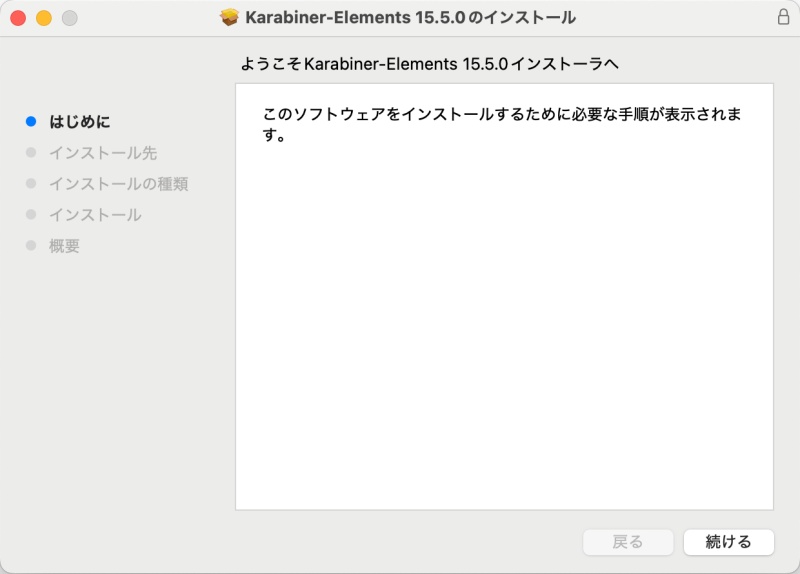Viewport: 800px width, 574px height.
Task: Click the package box icon in title bar
Action: [x=229, y=18]
